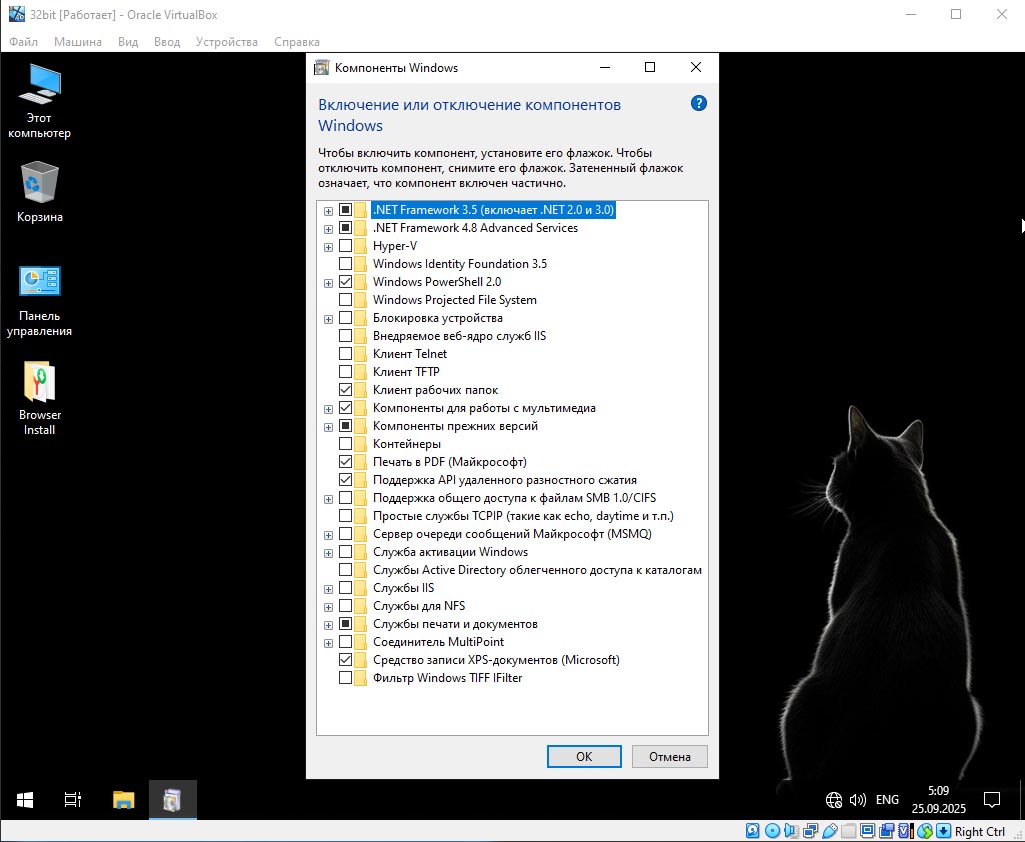The image size is (1025, 842).
Task: Expand Компоненты прежних версий node
Action: pos(328,427)
